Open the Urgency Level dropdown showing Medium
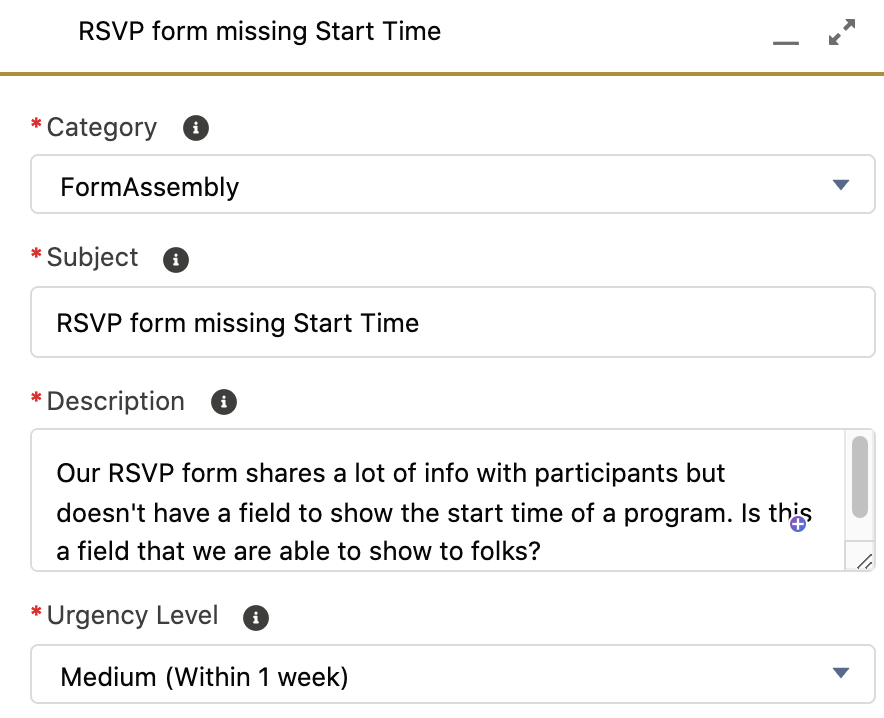The width and height of the screenshot is (884, 718). pyautogui.click(x=453, y=674)
